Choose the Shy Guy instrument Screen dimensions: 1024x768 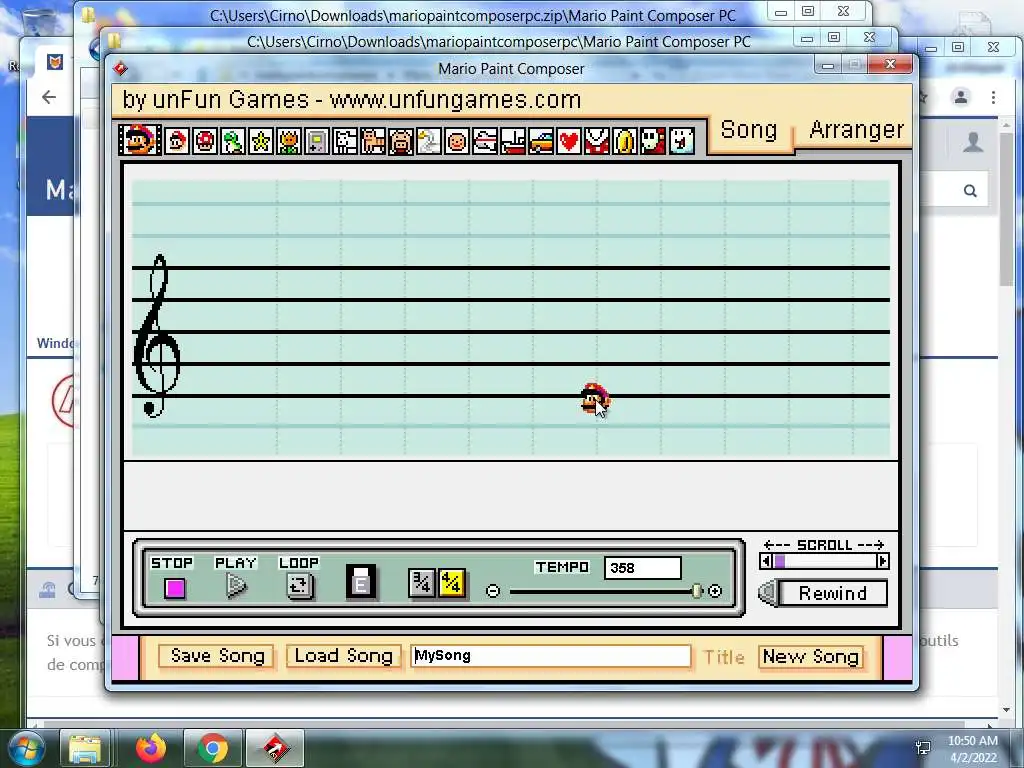pos(653,141)
